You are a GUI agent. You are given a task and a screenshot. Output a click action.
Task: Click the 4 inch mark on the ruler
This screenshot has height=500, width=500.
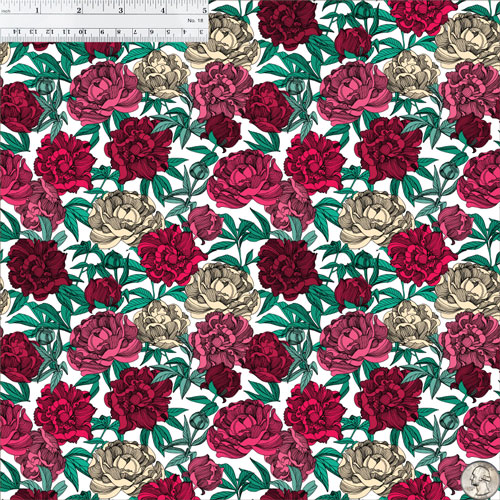163,10
